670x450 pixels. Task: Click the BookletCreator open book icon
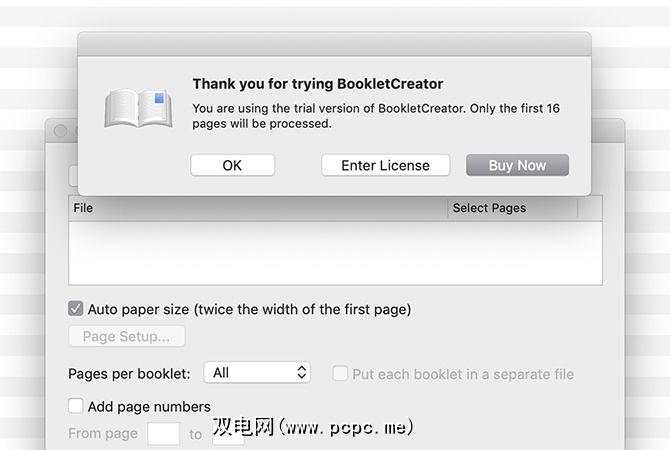(139, 108)
